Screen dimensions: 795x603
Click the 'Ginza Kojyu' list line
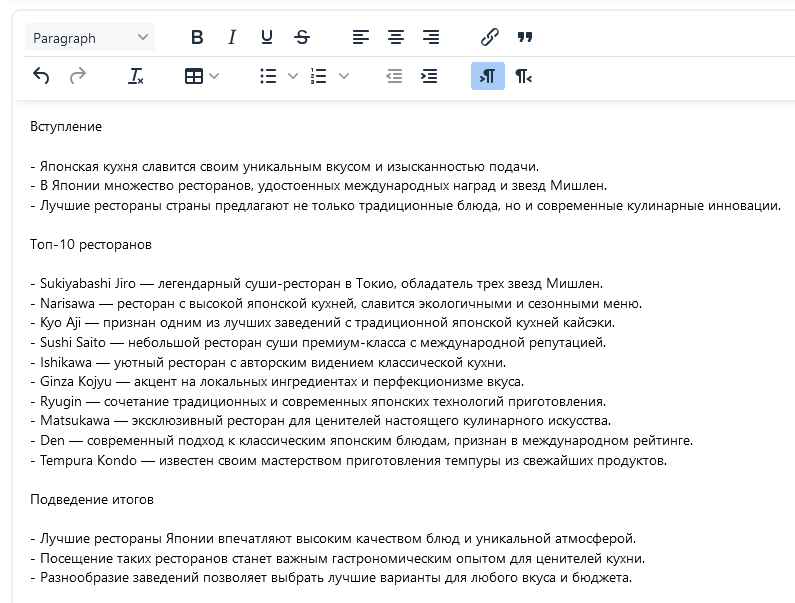coord(277,381)
